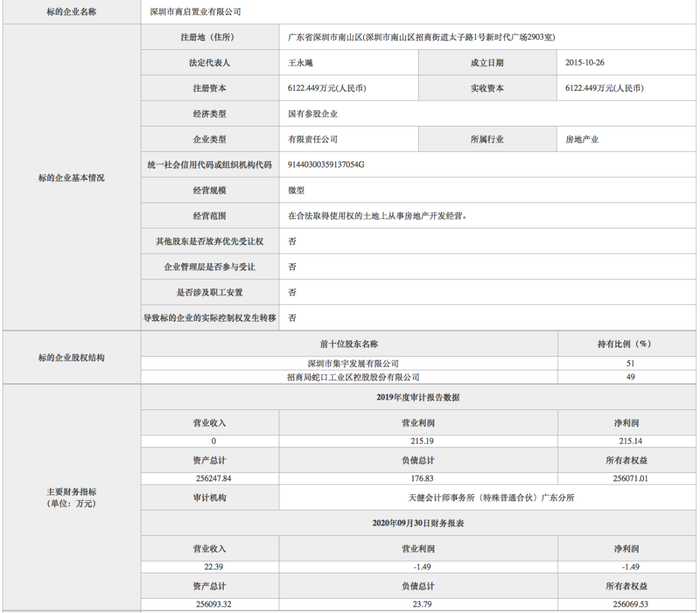Click 2020 负债总计 value 23.79
This screenshot has height=613, width=700.
[422, 605]
